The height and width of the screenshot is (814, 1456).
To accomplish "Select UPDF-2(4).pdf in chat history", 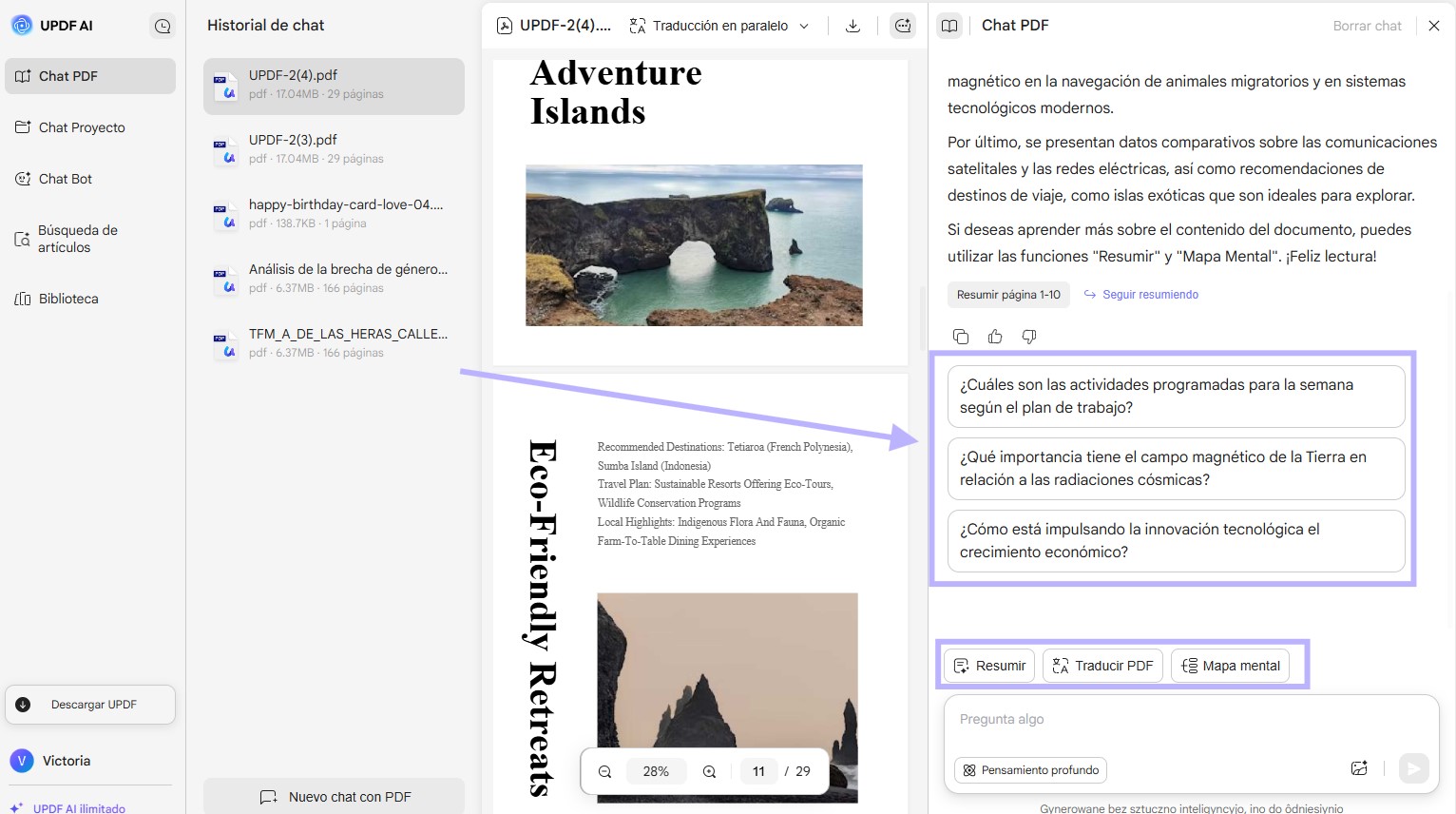I will pyautogui.click(x=334, y=87).
